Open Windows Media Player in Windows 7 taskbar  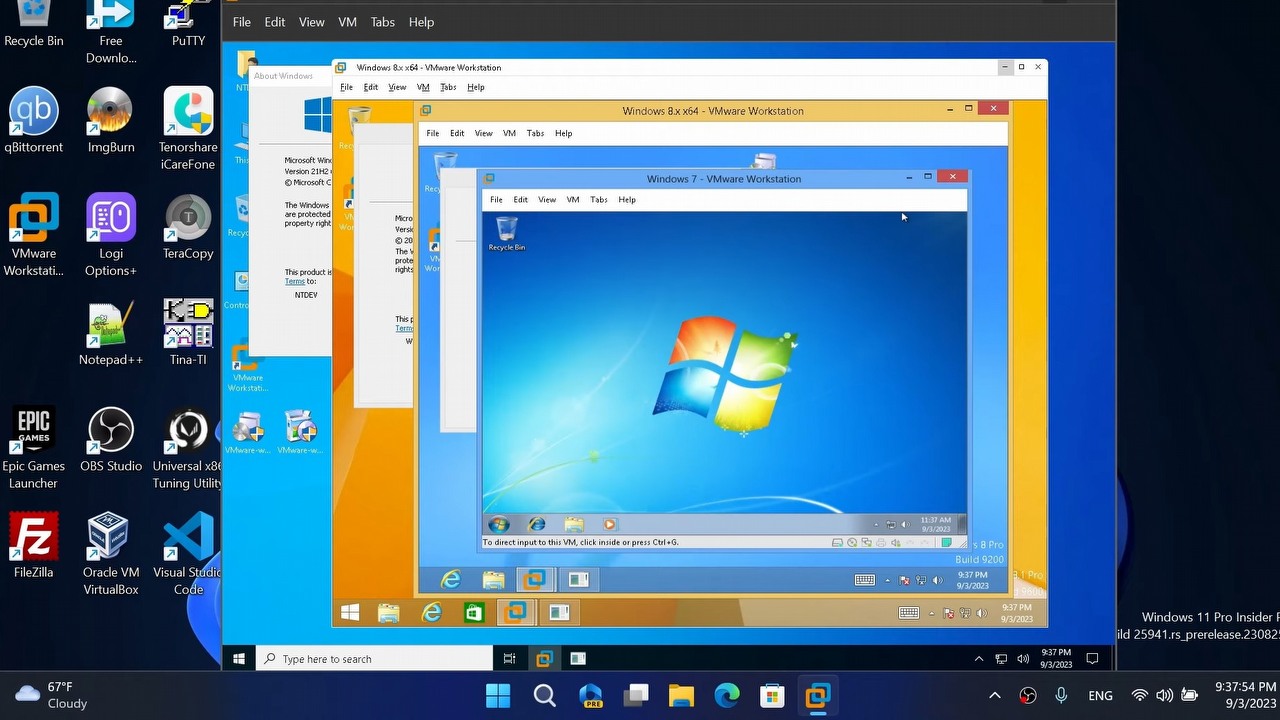coord(609,524)
